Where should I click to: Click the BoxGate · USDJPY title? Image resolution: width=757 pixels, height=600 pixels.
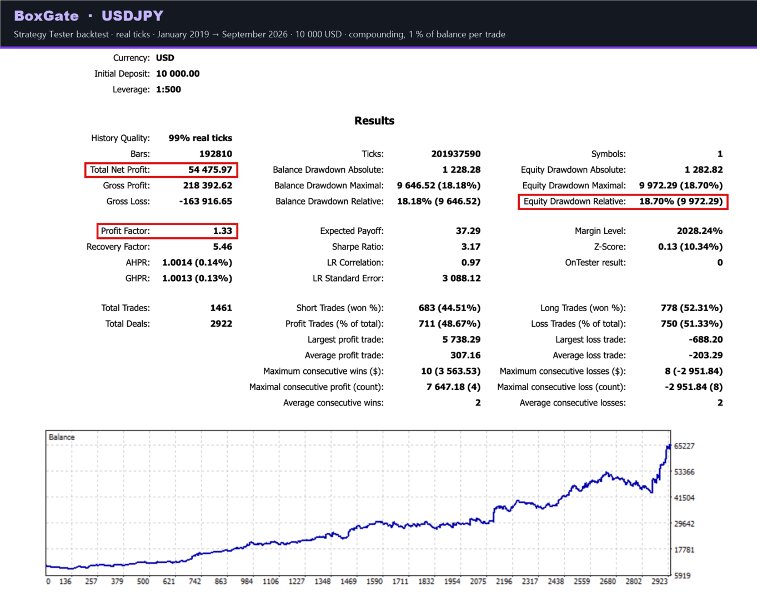point(89,16)
